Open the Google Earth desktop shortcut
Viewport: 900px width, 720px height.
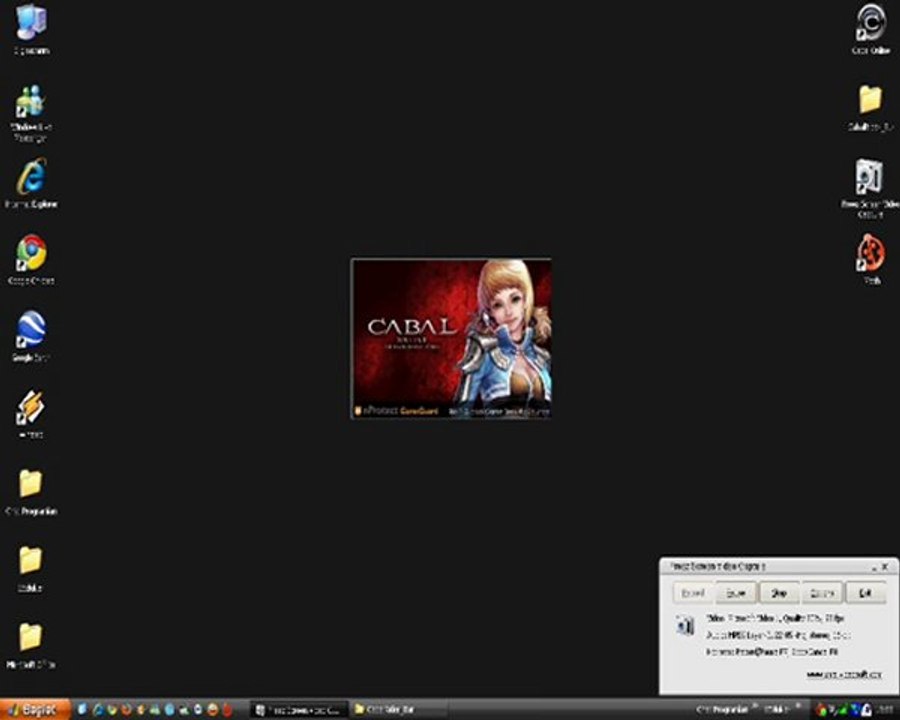31,336
